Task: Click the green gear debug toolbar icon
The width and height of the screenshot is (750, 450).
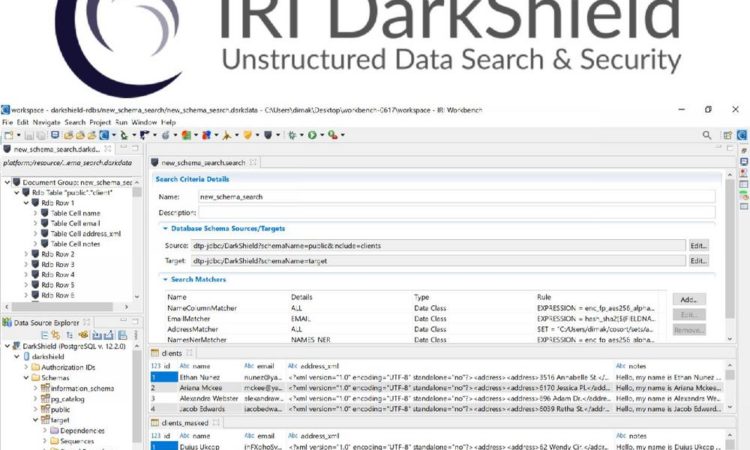Action: 292,135
